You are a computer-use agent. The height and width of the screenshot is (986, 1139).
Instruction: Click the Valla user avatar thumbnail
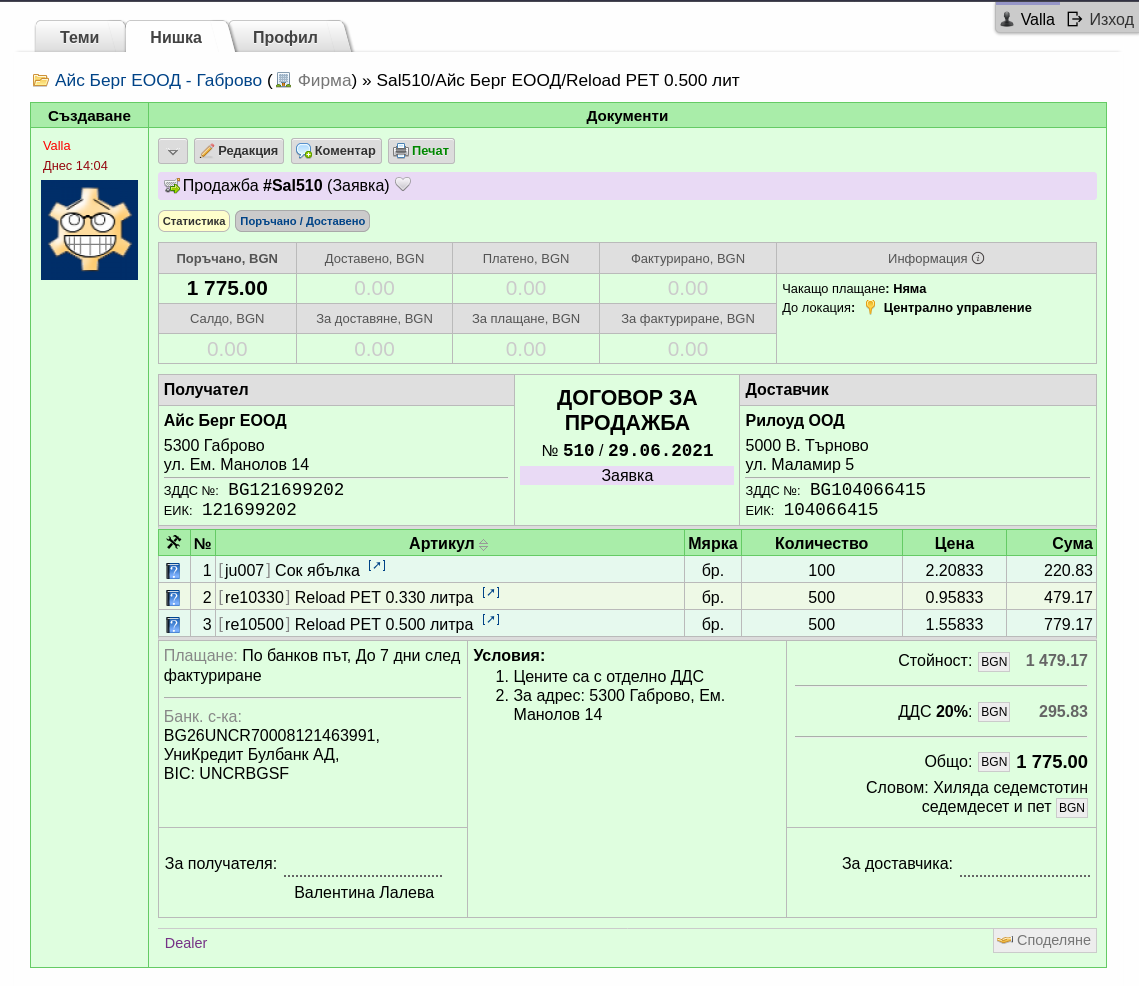[89, 230]
